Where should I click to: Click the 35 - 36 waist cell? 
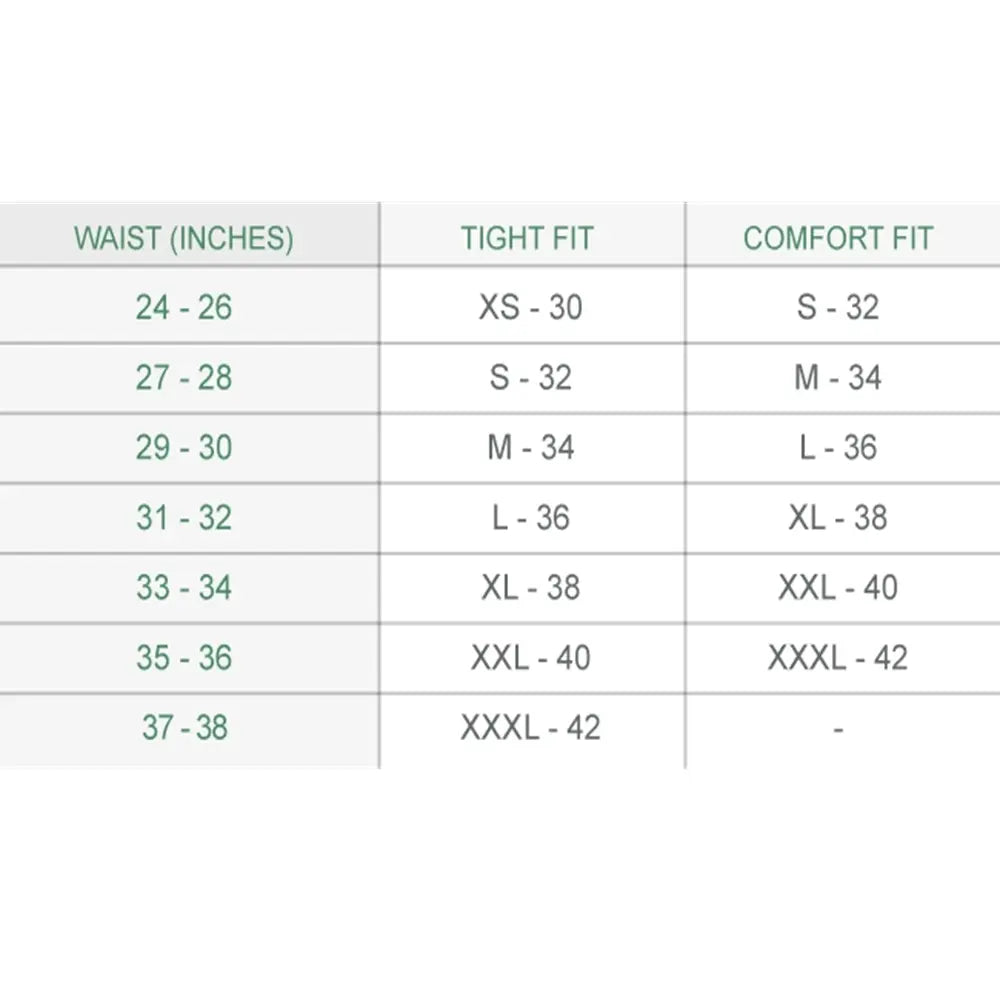(x=184, y=657)
